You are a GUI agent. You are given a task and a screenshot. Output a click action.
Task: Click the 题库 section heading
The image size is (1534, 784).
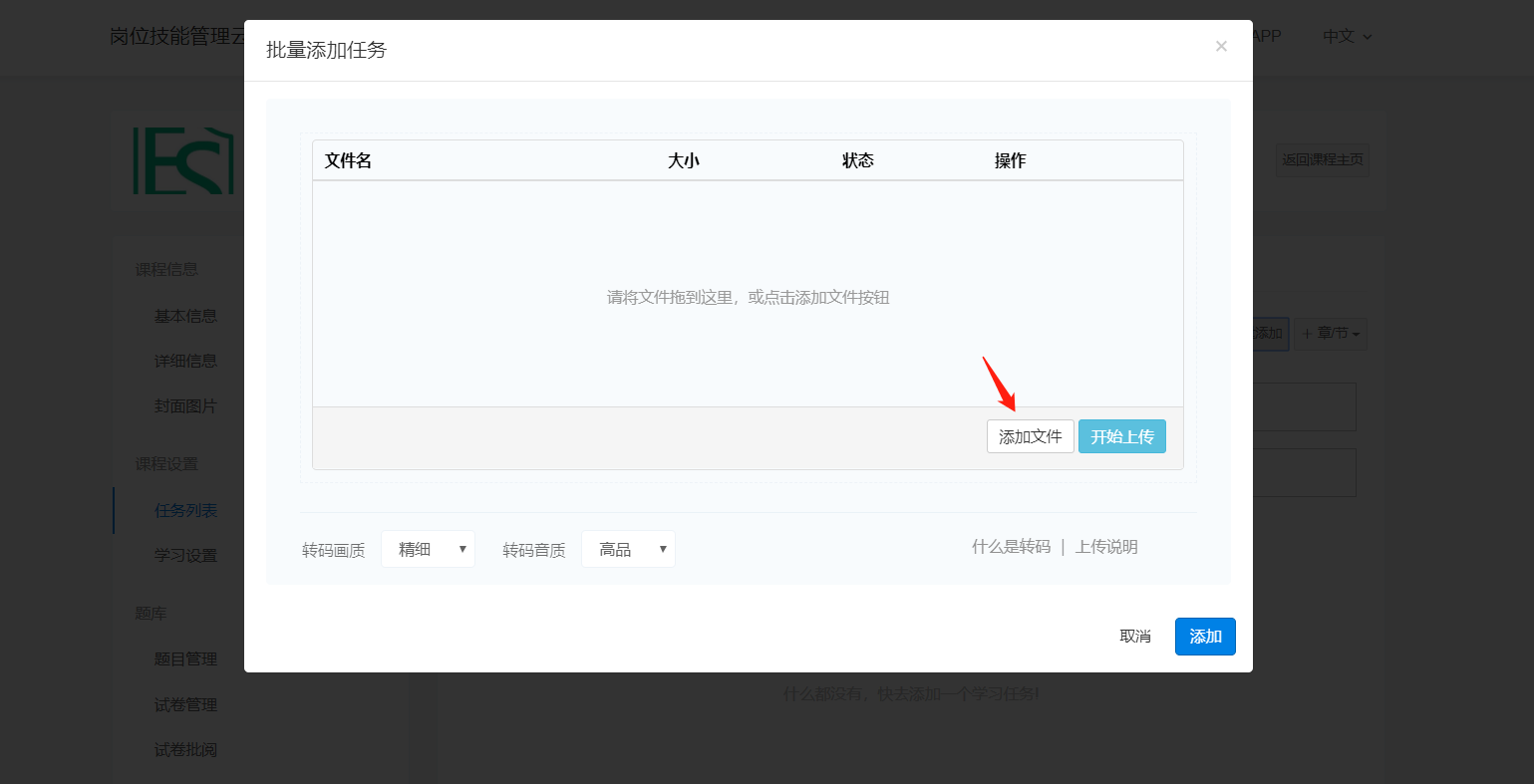(x=151, y=613)
